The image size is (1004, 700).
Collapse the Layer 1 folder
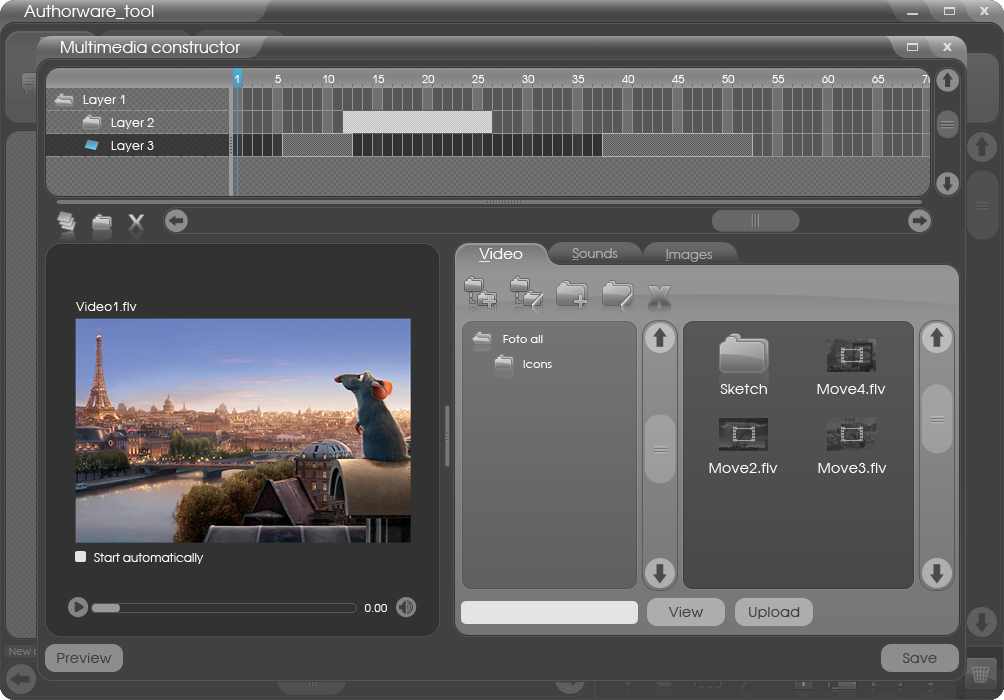(x=65, y=100)
